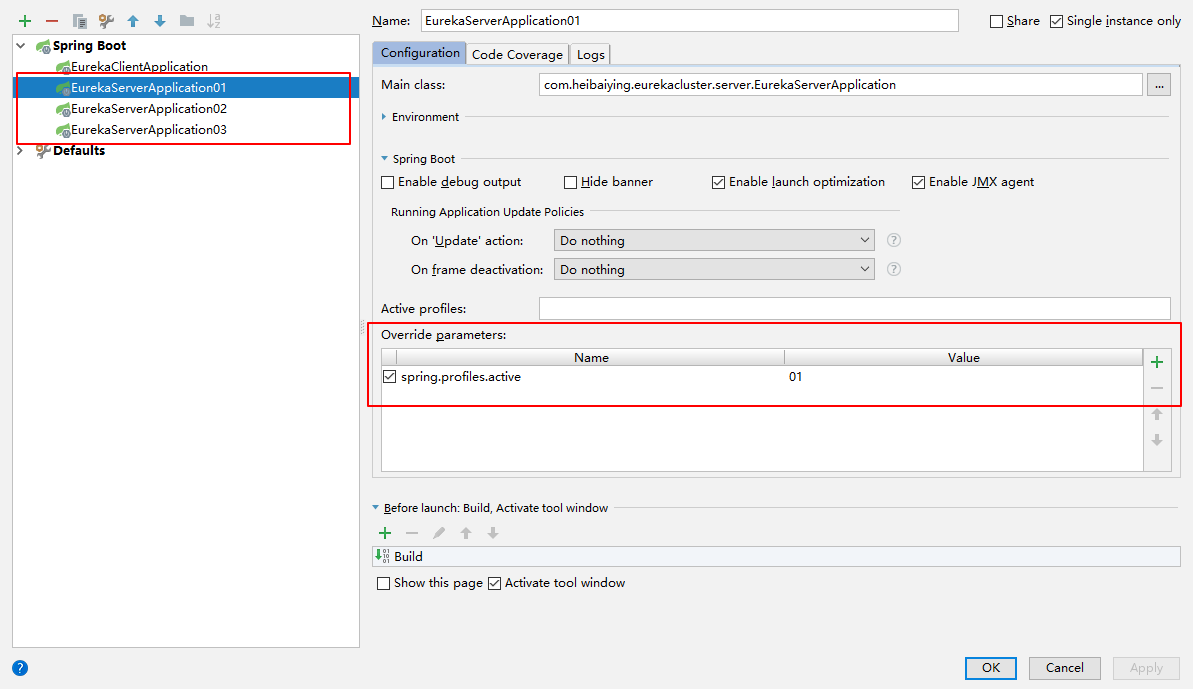Switch to the Logs tab
Image resolution: width=1193 pixels, height=689 pixels.
point(590,54)
